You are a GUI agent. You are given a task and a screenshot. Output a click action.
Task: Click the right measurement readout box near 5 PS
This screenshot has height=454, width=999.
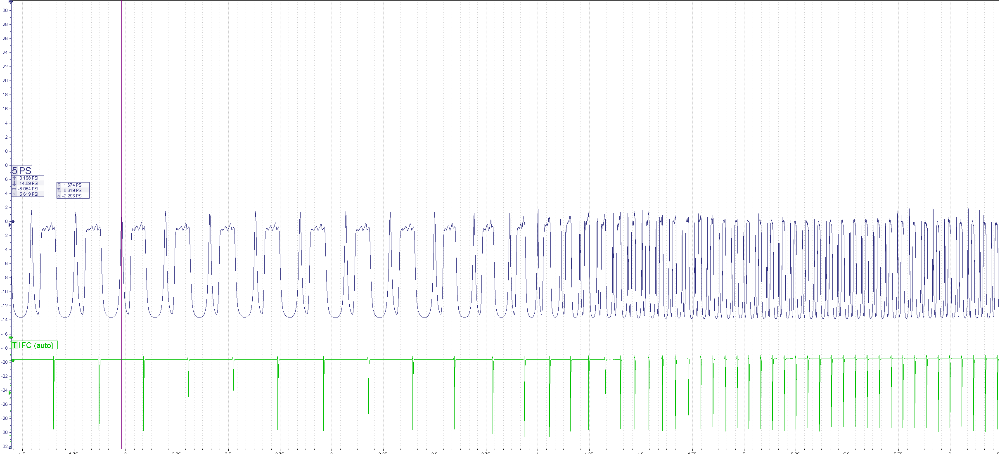coord(74,190)
